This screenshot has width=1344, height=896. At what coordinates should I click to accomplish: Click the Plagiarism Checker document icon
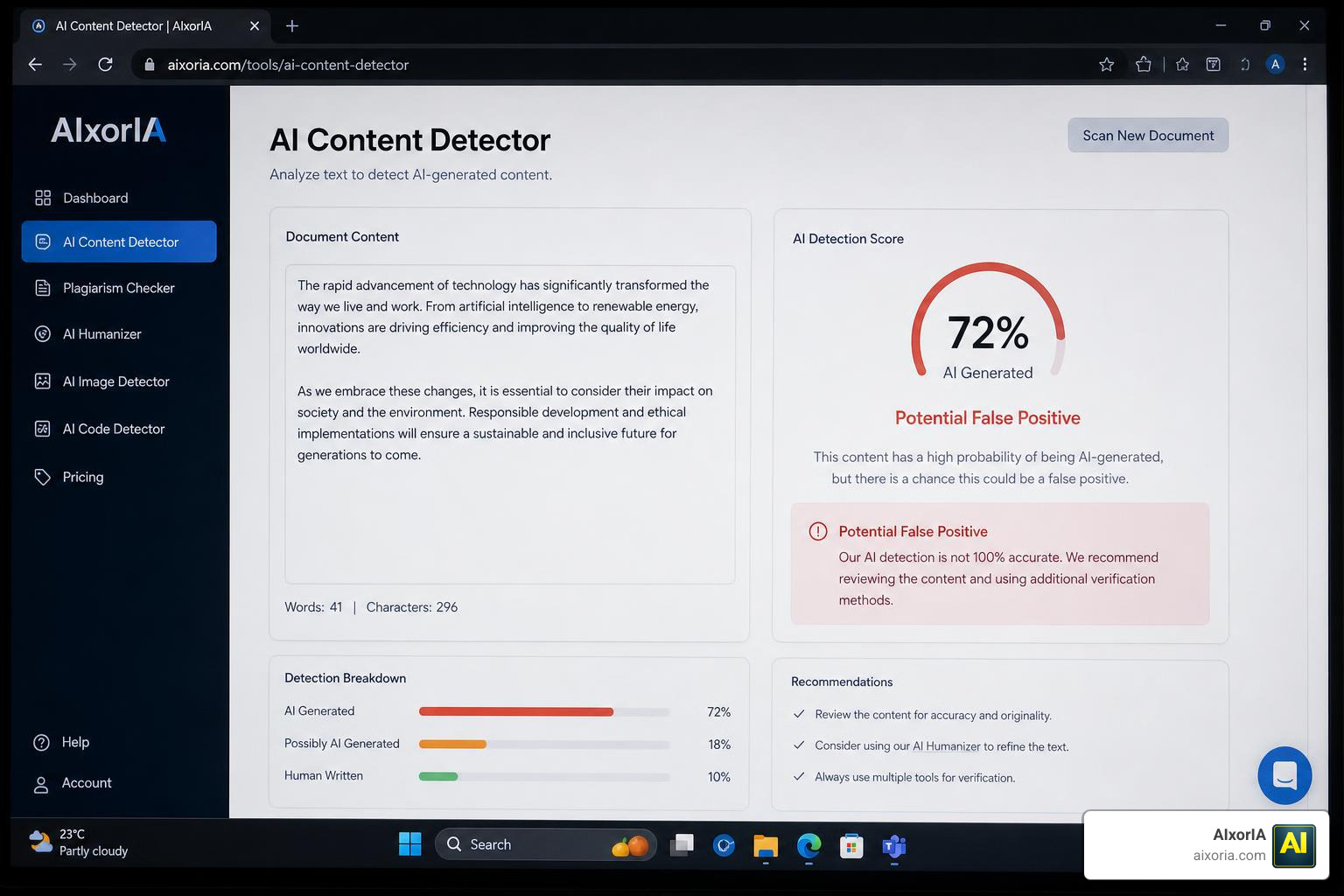coord(42,288)
